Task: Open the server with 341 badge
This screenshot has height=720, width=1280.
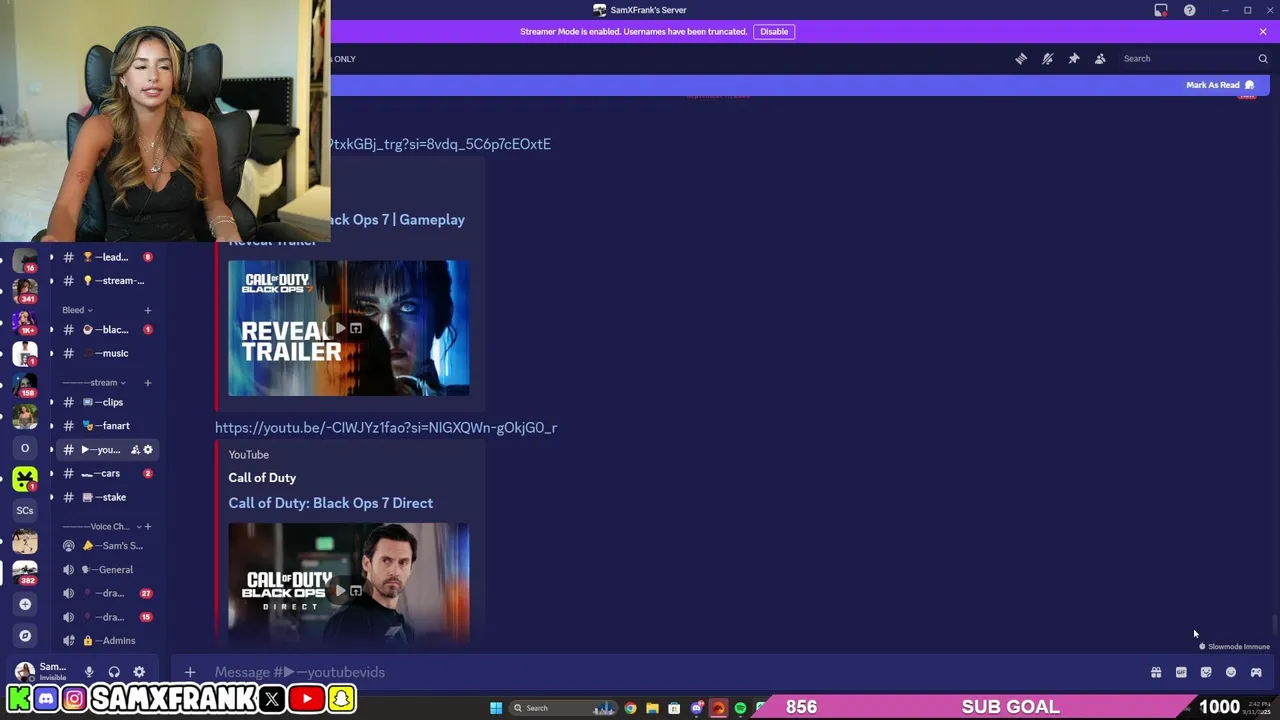Action: point(25,290)
